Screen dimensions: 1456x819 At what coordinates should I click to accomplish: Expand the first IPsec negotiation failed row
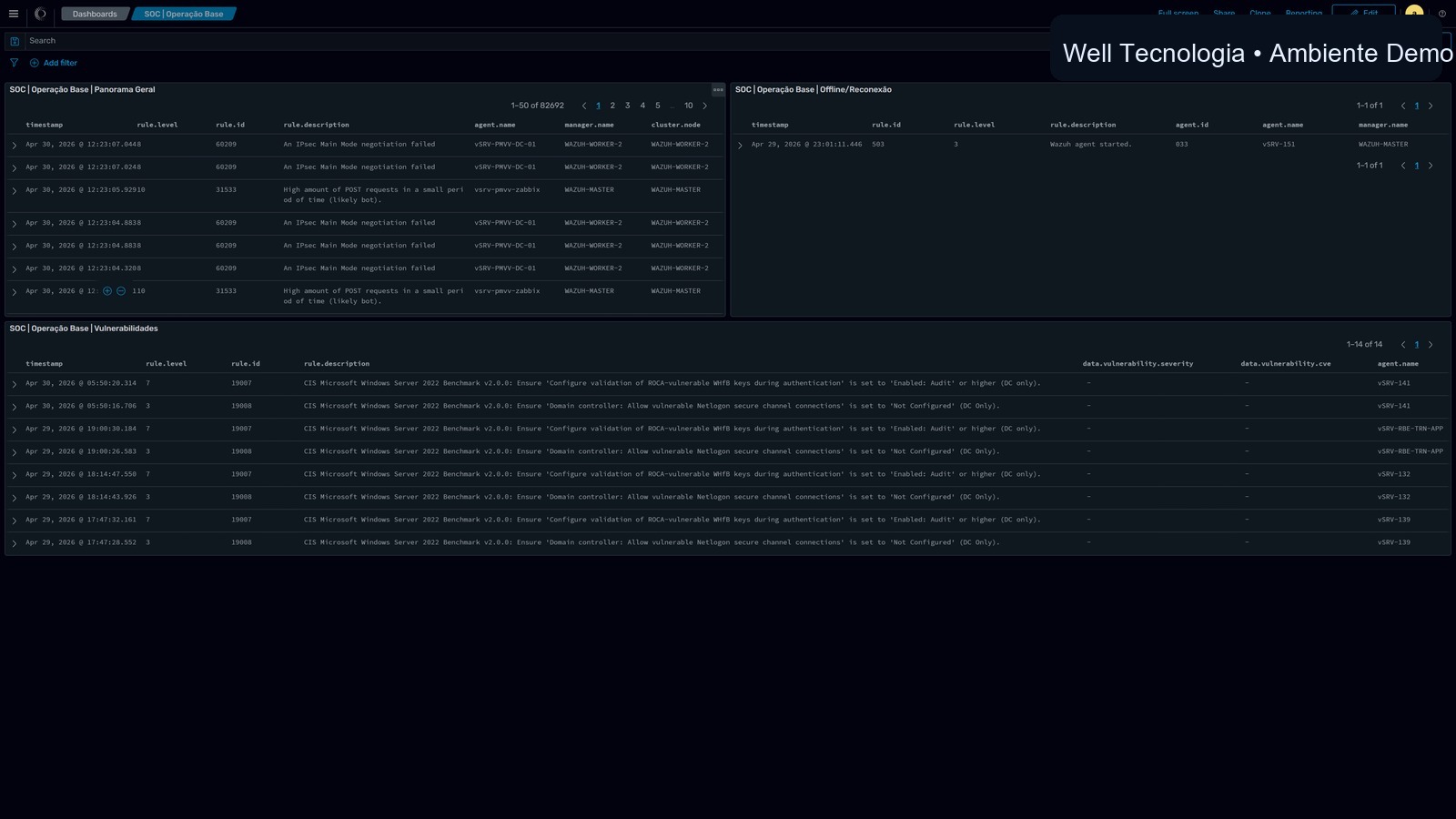pos(15,146)
